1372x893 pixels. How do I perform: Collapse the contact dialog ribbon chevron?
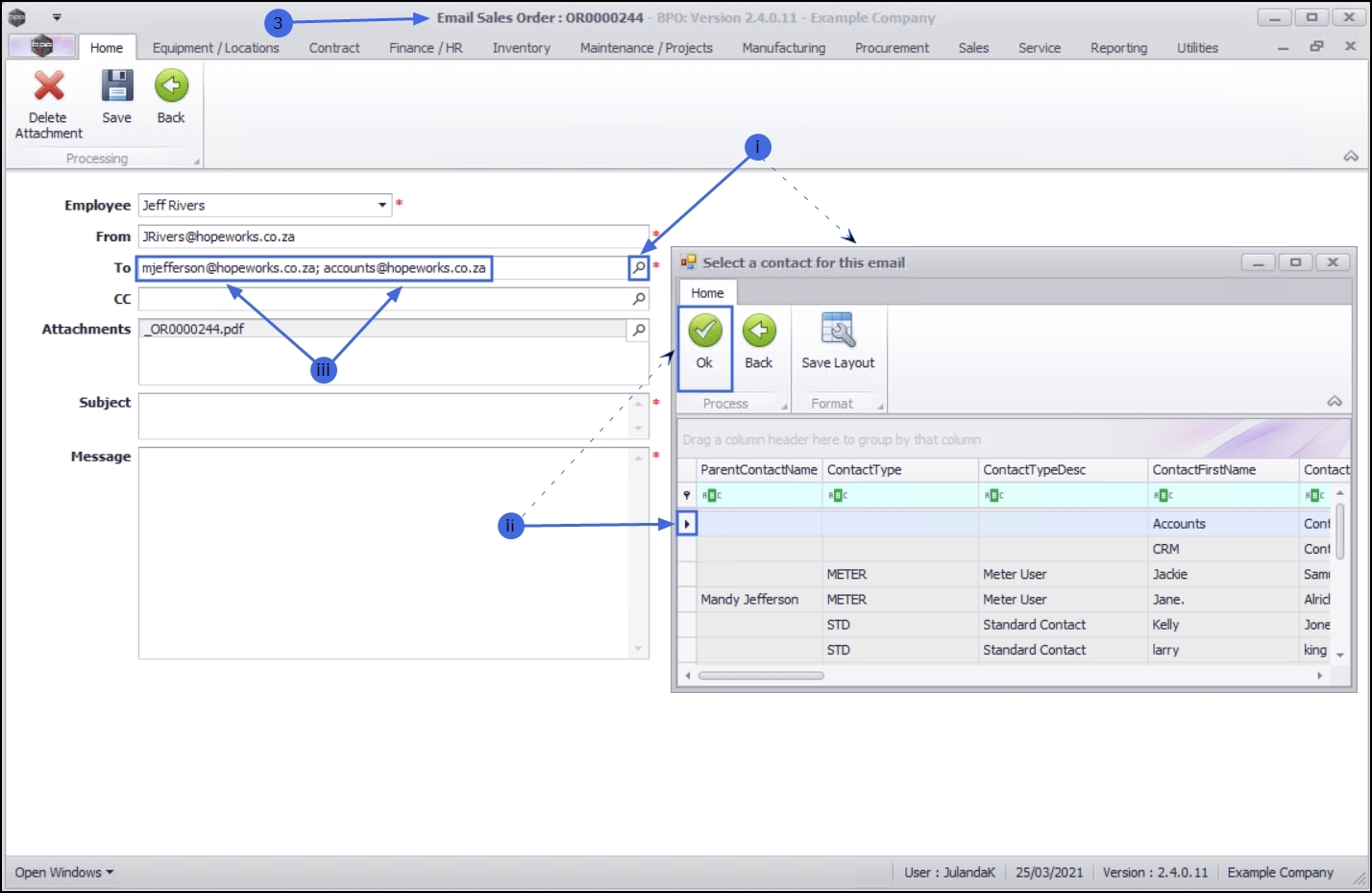coord(1335,401)
